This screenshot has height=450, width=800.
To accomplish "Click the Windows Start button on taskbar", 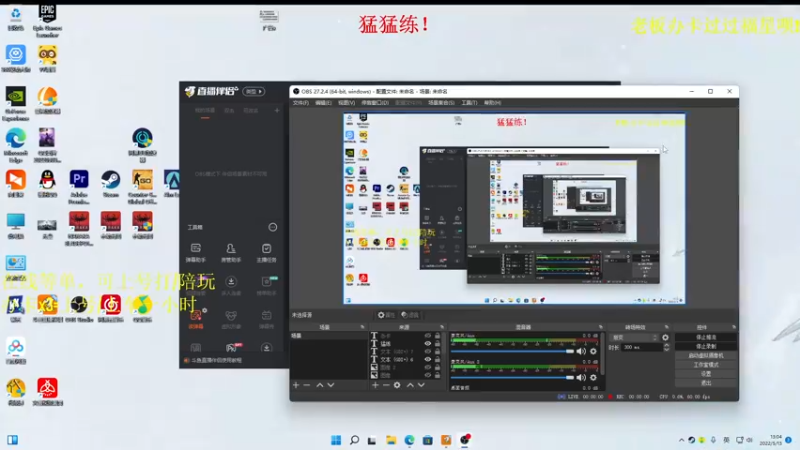I will [x=336, y=440].
